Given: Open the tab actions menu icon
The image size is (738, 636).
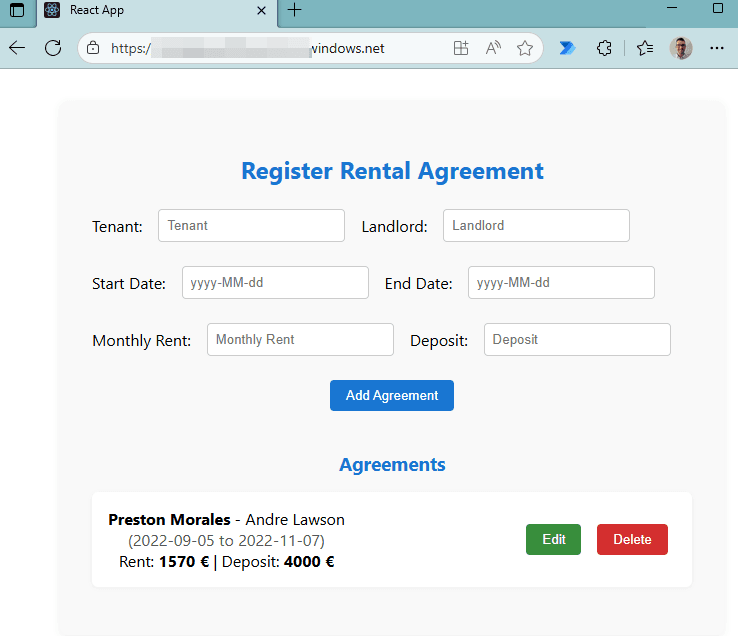Looking at the screenshot, I should pos(17,10).
